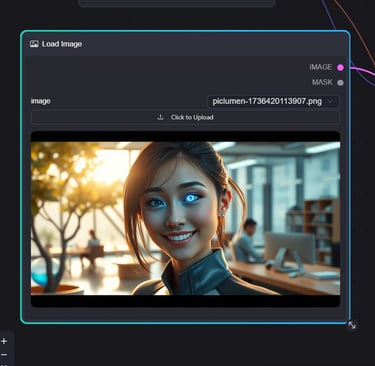Click the node resize handle icon at corner
This screenshot has height=366, width=375.
(x=352, y=325)
